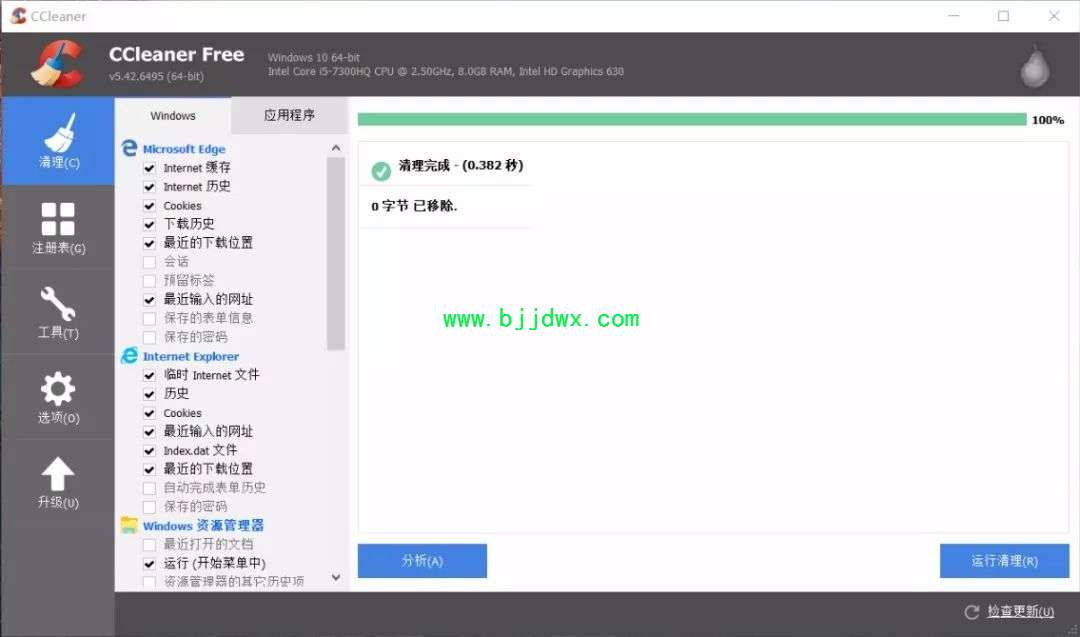
Task: Toggle Edge's 最近输入的网址 checkbox
Action: click(149, 300)
